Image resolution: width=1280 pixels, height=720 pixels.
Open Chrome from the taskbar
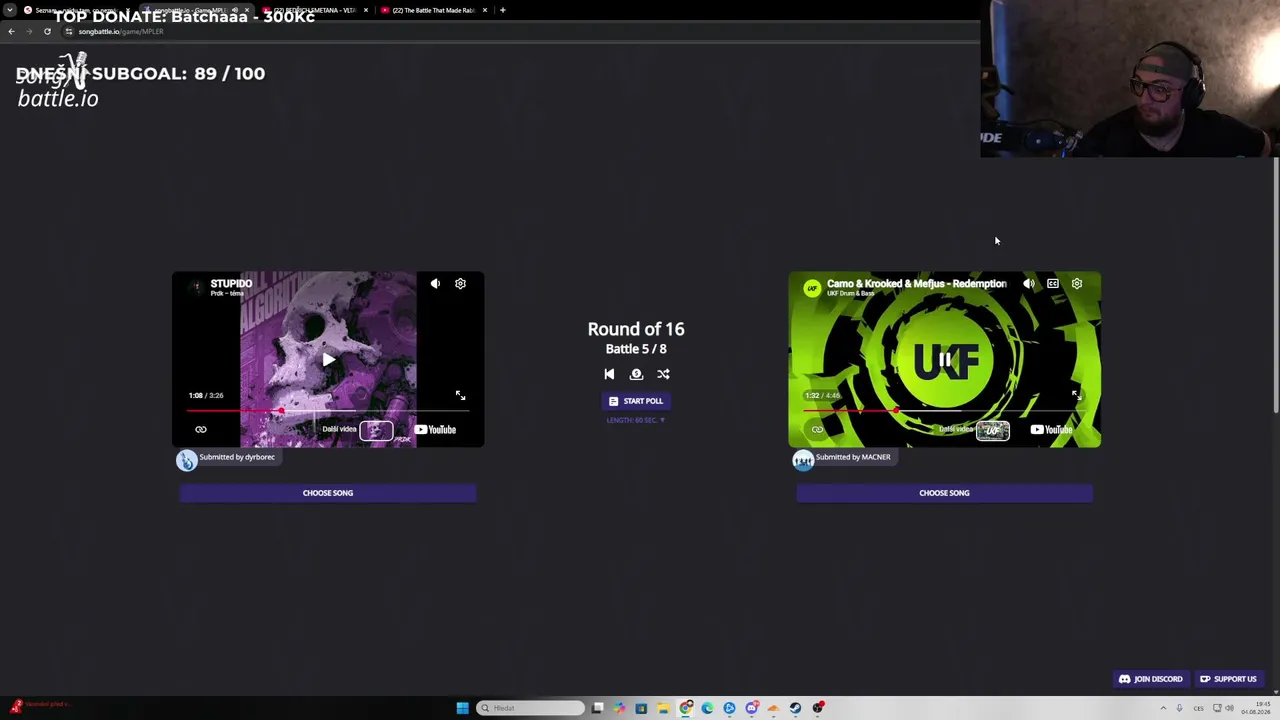click(685, 708)
